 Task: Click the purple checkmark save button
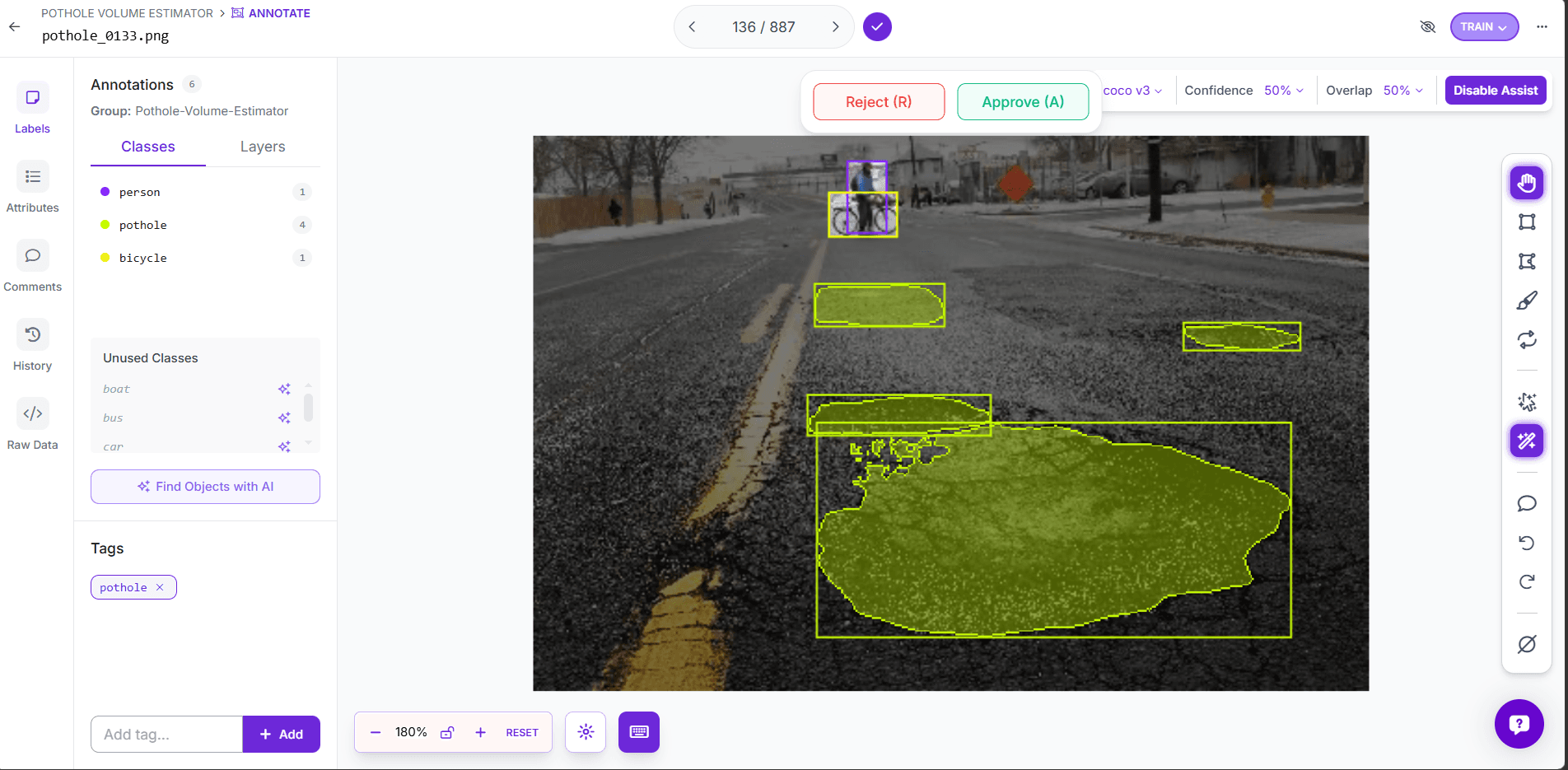coord(877,26)
